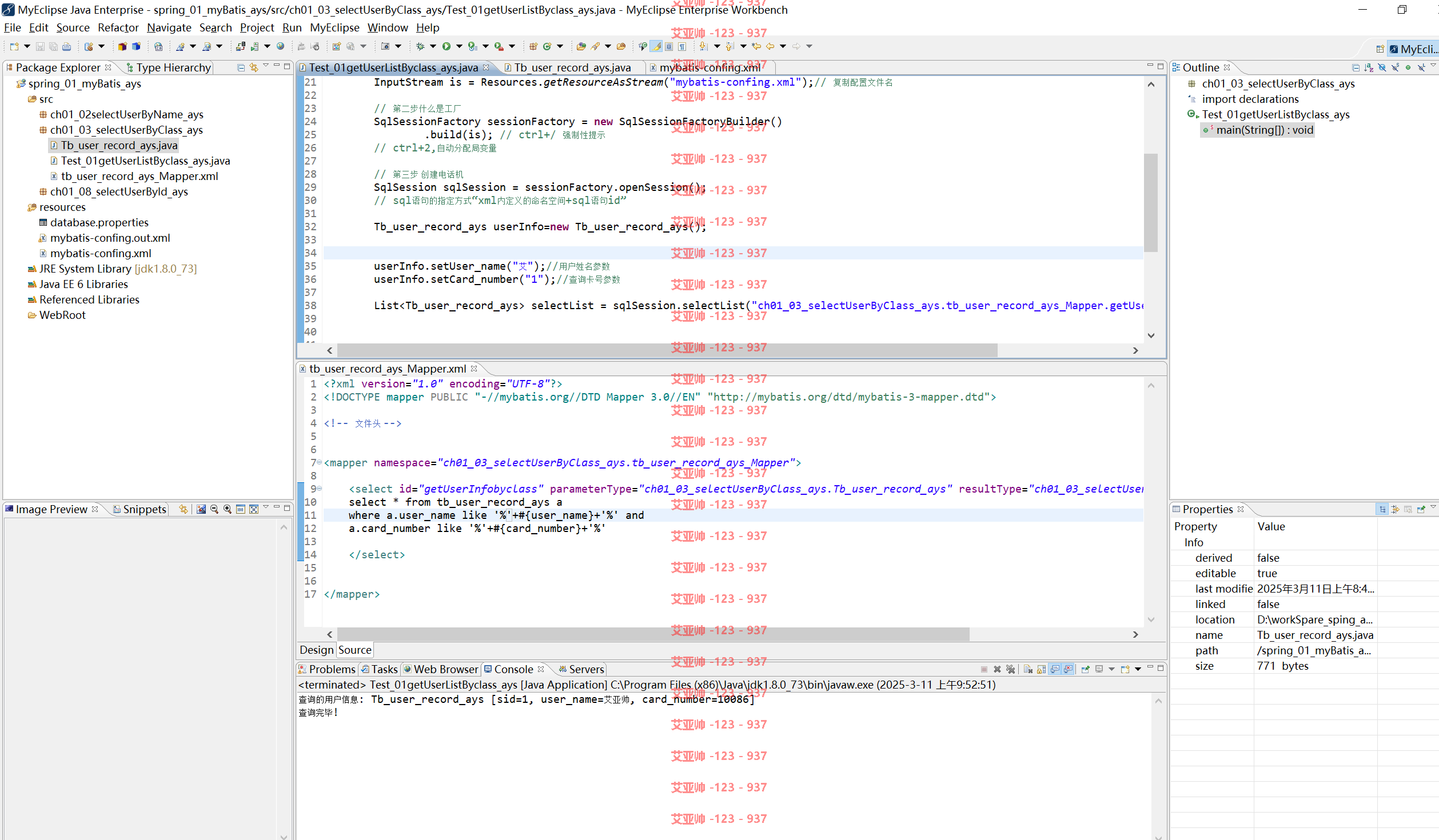Click the highlighted Mark Occurrences toolbar icon

tap(656, 46)
